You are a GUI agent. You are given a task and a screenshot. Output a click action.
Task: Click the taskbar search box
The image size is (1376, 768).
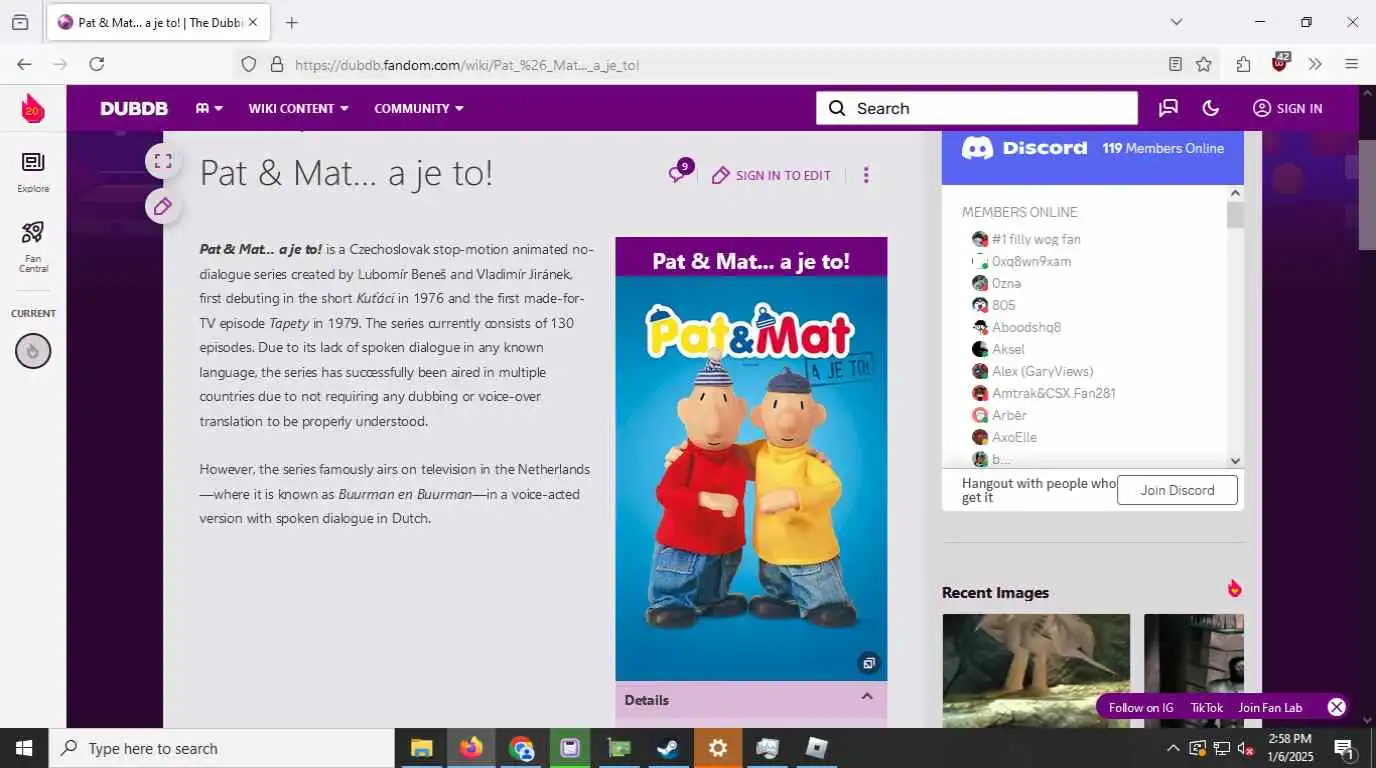point(221,748)
